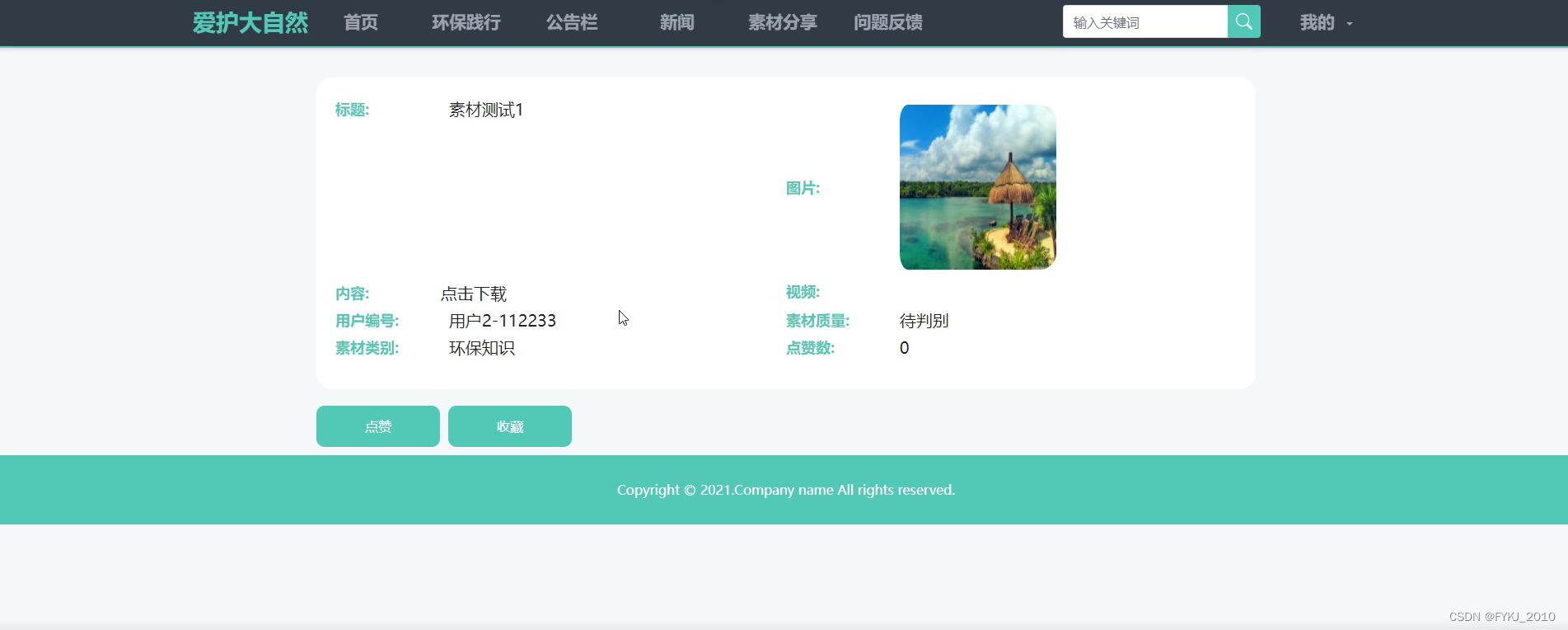1568x630 pixels.
Task: Click the like count value 0
Action: (x=905, y=348)
